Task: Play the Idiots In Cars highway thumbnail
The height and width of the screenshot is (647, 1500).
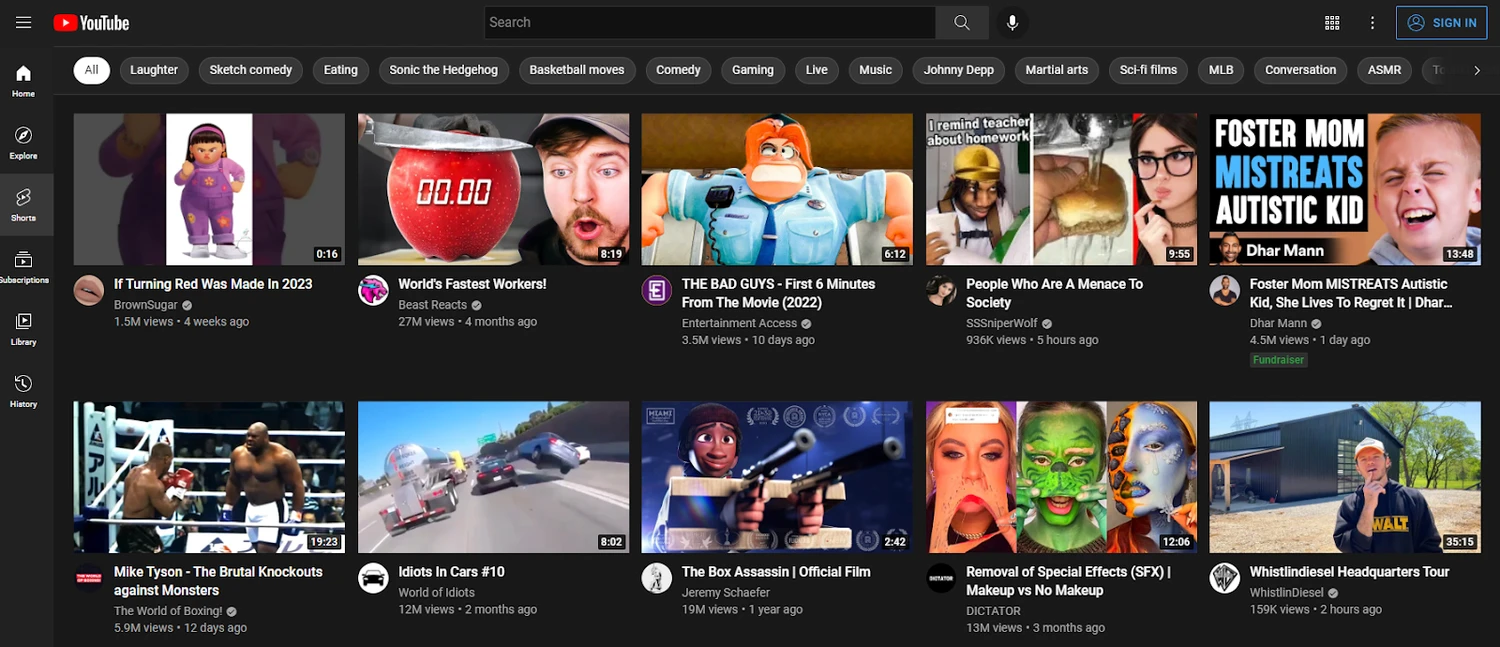Action: coord(493,477)
